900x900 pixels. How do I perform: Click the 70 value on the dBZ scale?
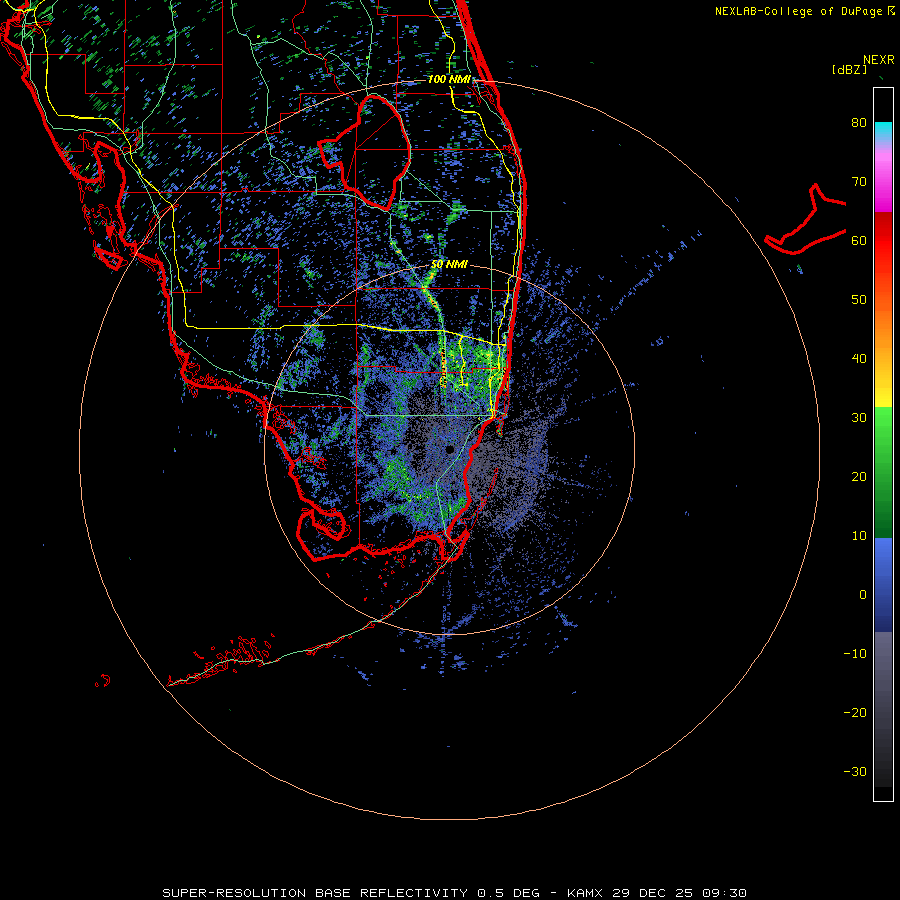point(859,181)
